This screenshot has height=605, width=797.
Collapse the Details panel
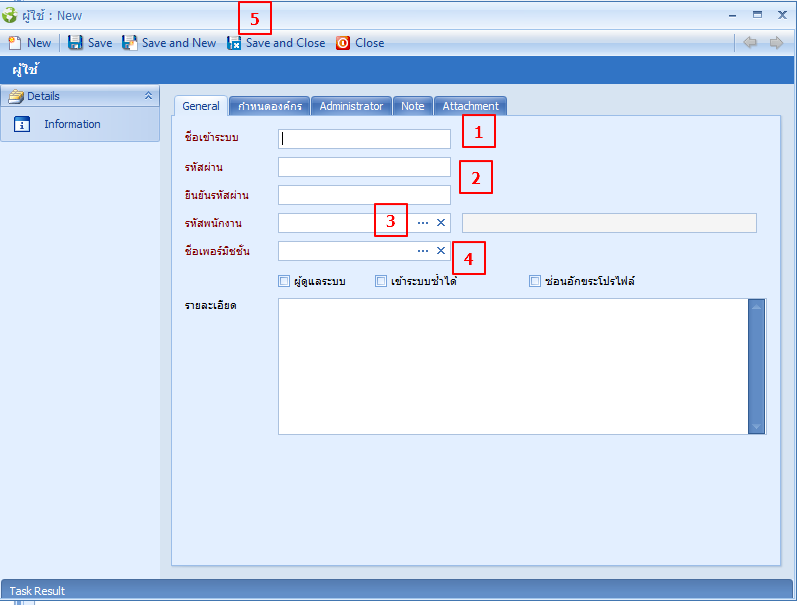coord(149,96)
